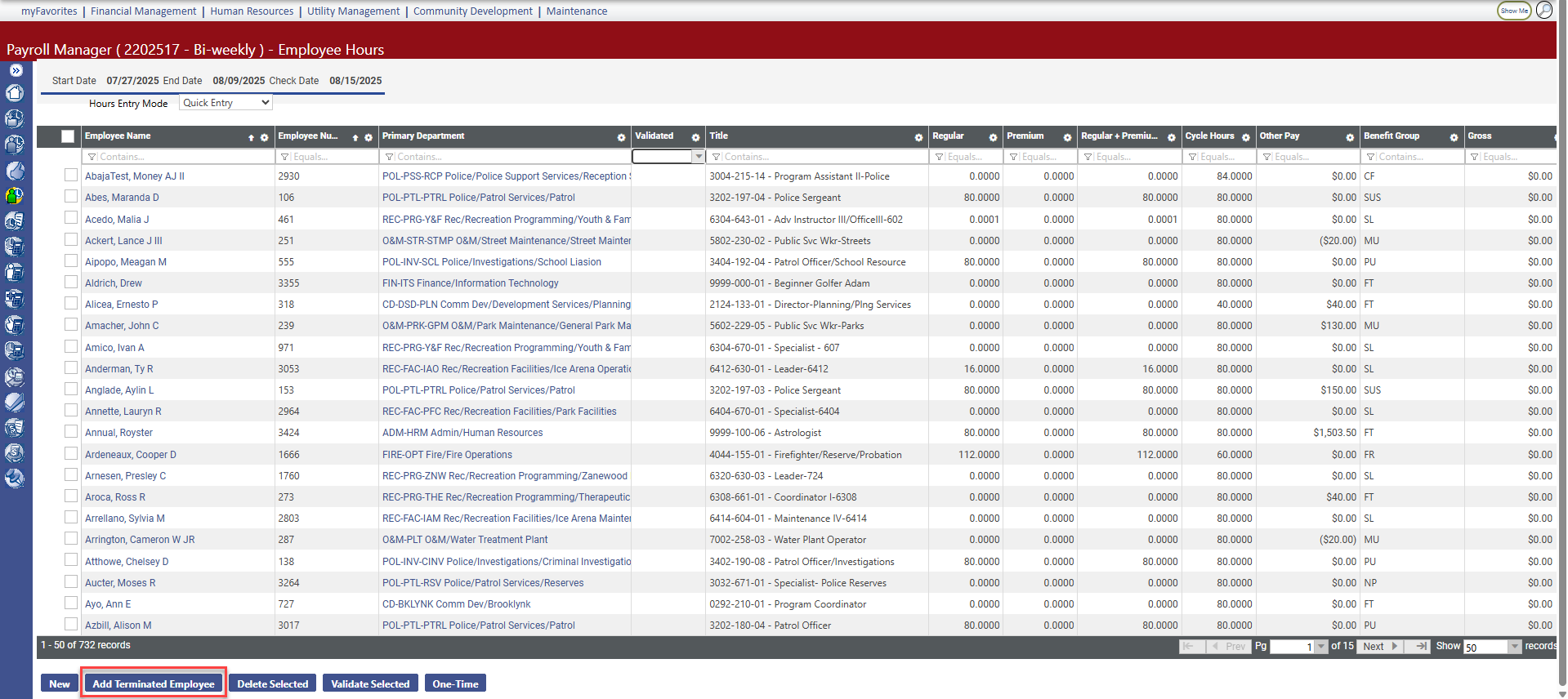Open Regular + Premium column settings gear
The height and width of the screenshot is (699, 1568).
pos(1172,137)
